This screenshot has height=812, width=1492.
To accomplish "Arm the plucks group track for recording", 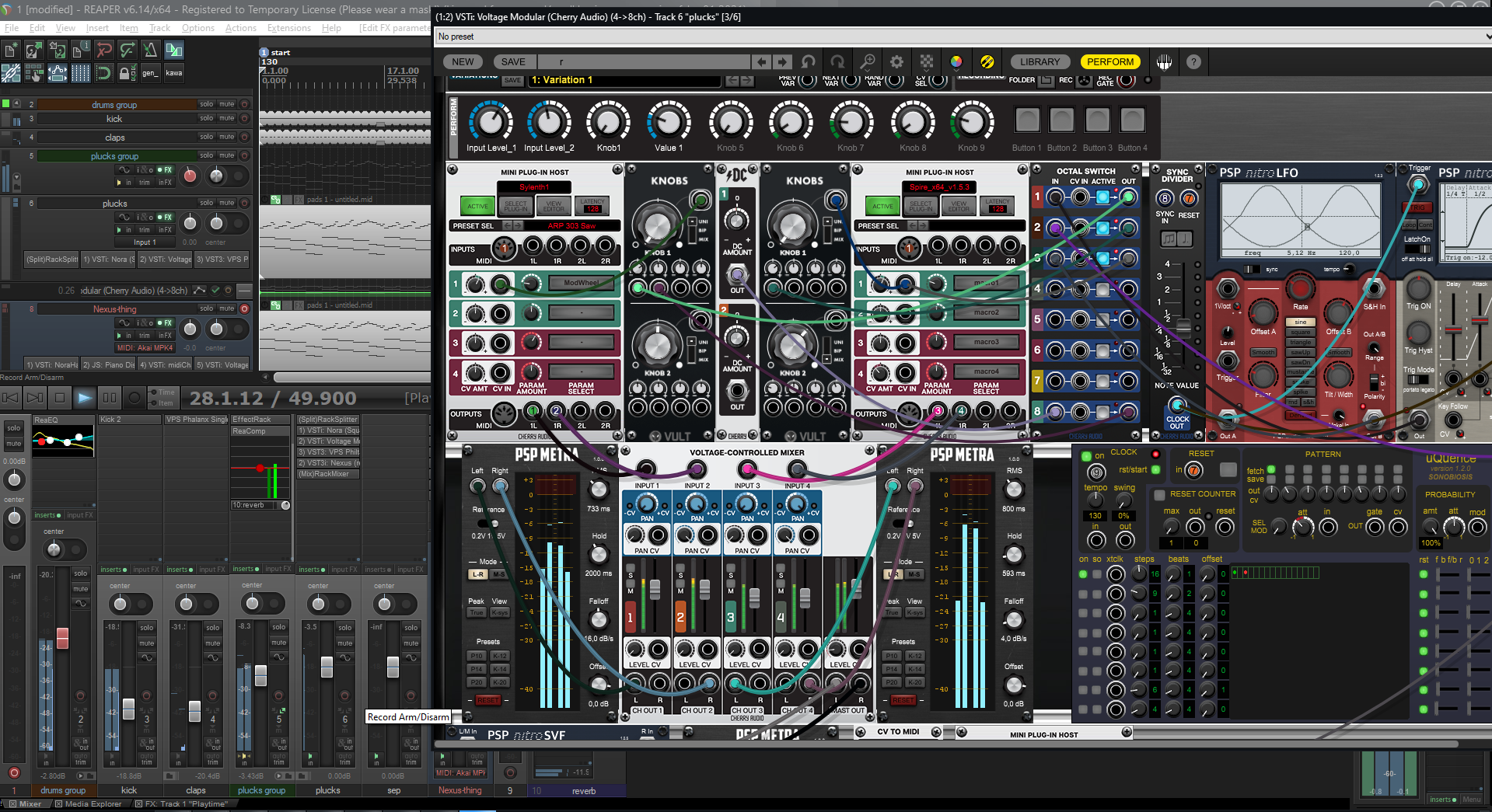I will pos(244,155).
